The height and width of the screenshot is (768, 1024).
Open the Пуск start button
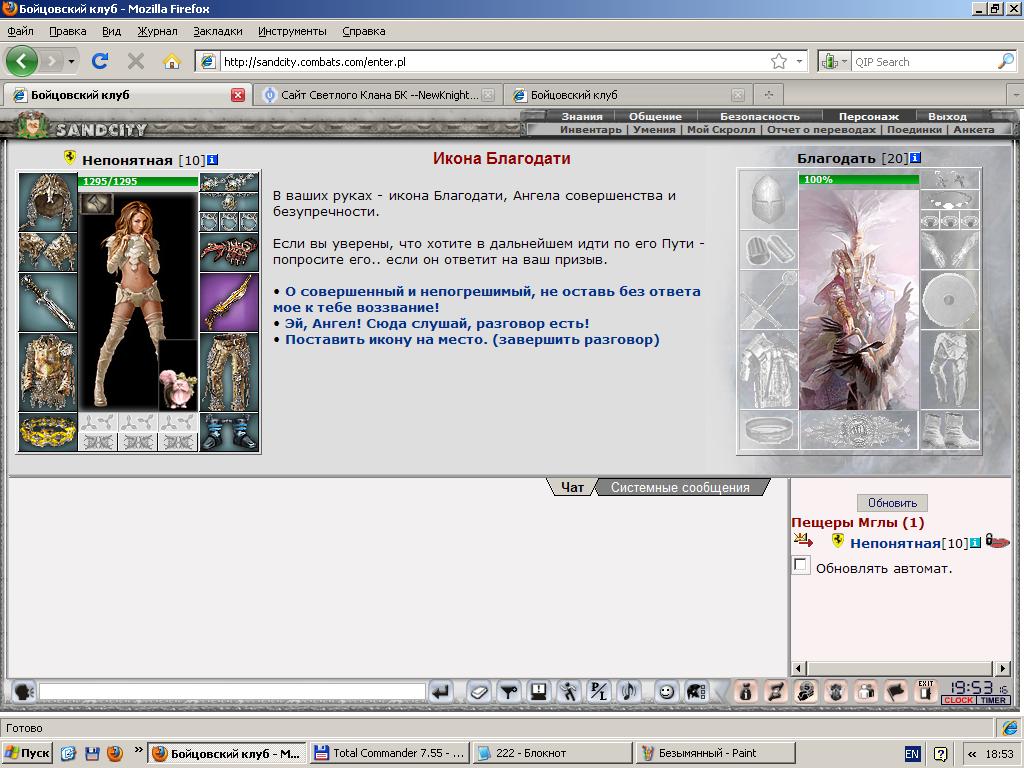click(x=27, y=753)
